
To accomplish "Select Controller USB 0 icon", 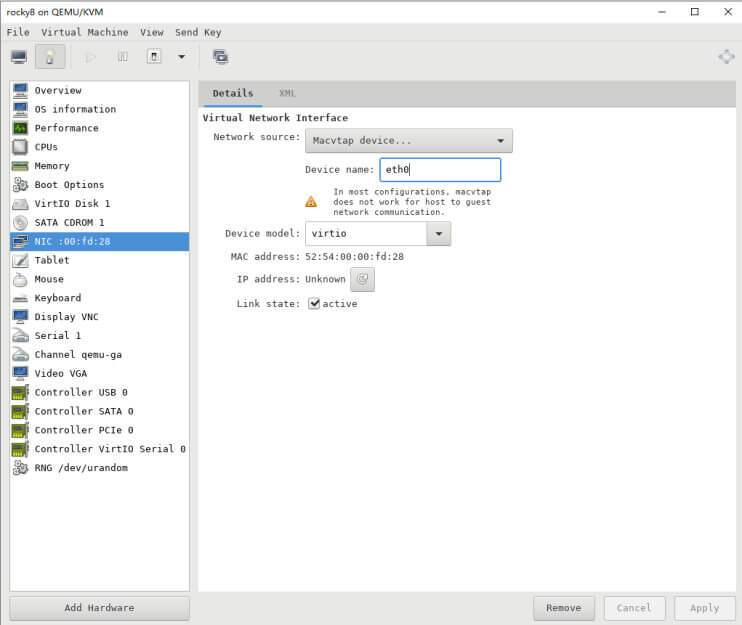I will [20, 392].
